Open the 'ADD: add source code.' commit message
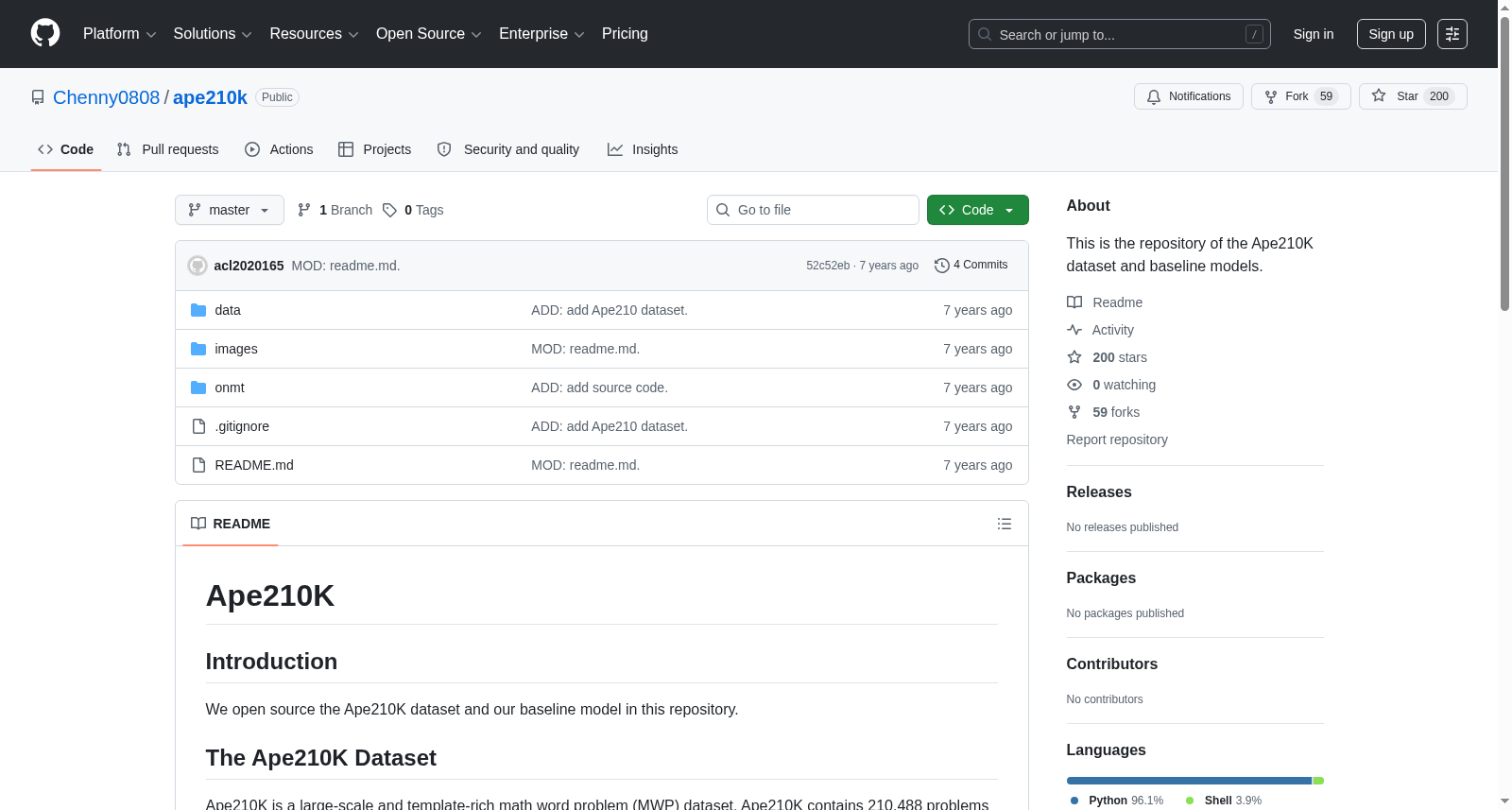This screenshot has width=1512, height=810. 599,388
